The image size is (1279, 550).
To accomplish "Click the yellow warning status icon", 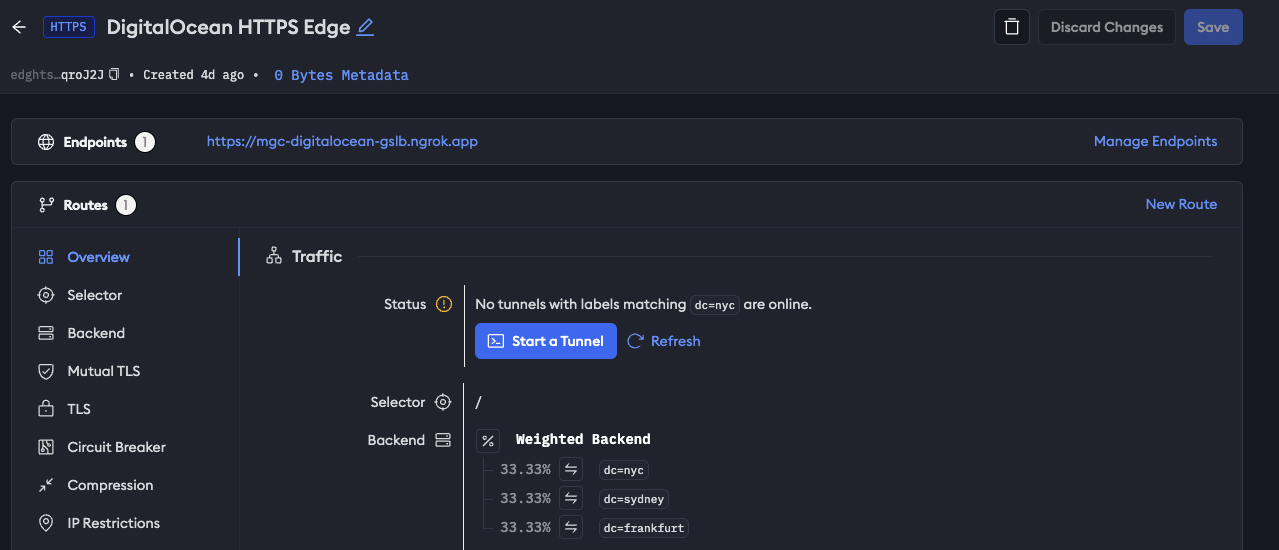I will pos(444,304).
